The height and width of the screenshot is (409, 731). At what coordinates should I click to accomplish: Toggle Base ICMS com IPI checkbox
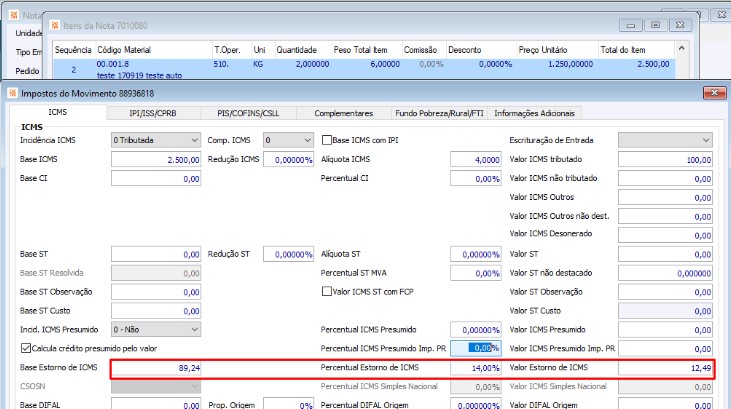point(327,140)
